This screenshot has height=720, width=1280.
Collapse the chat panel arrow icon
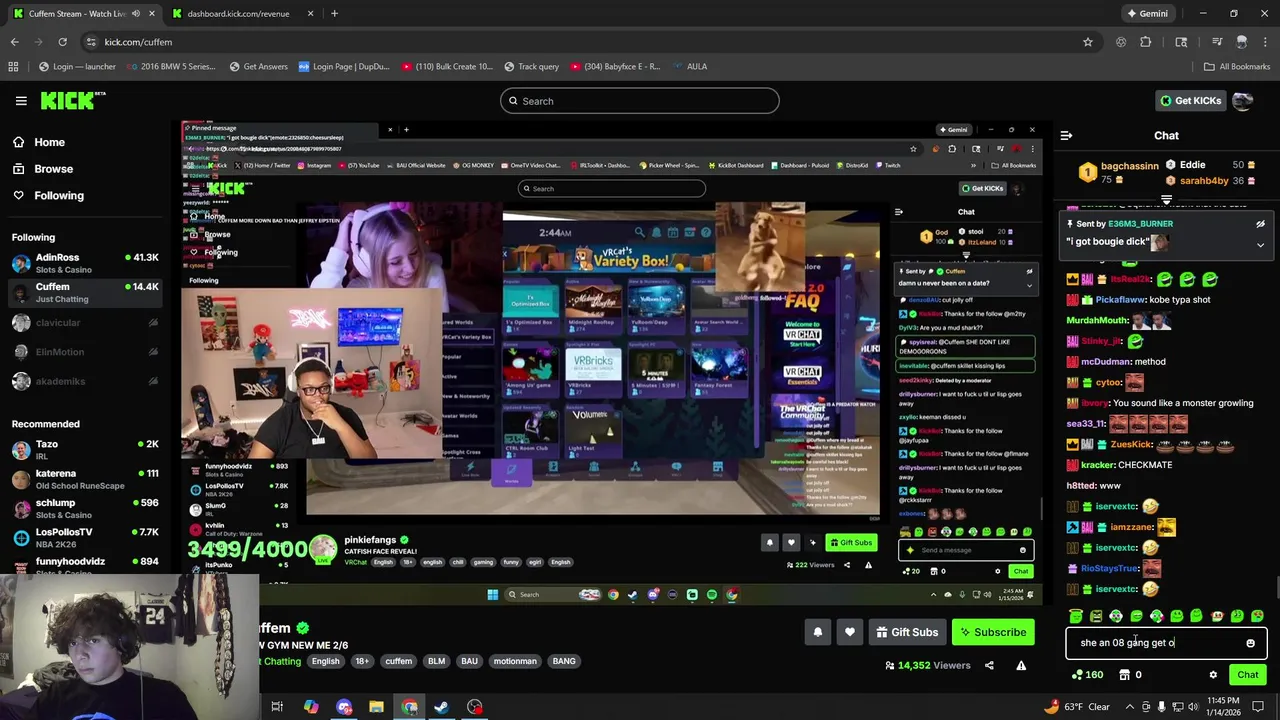tap(1066, 135)
